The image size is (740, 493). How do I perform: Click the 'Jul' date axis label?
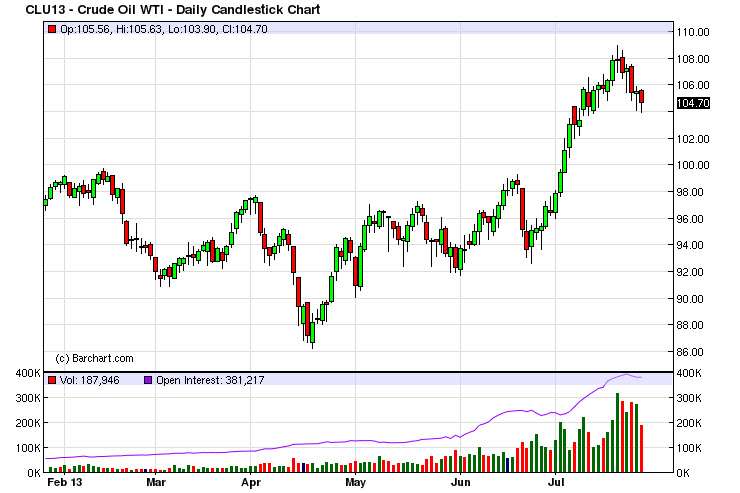coord(556,483)
